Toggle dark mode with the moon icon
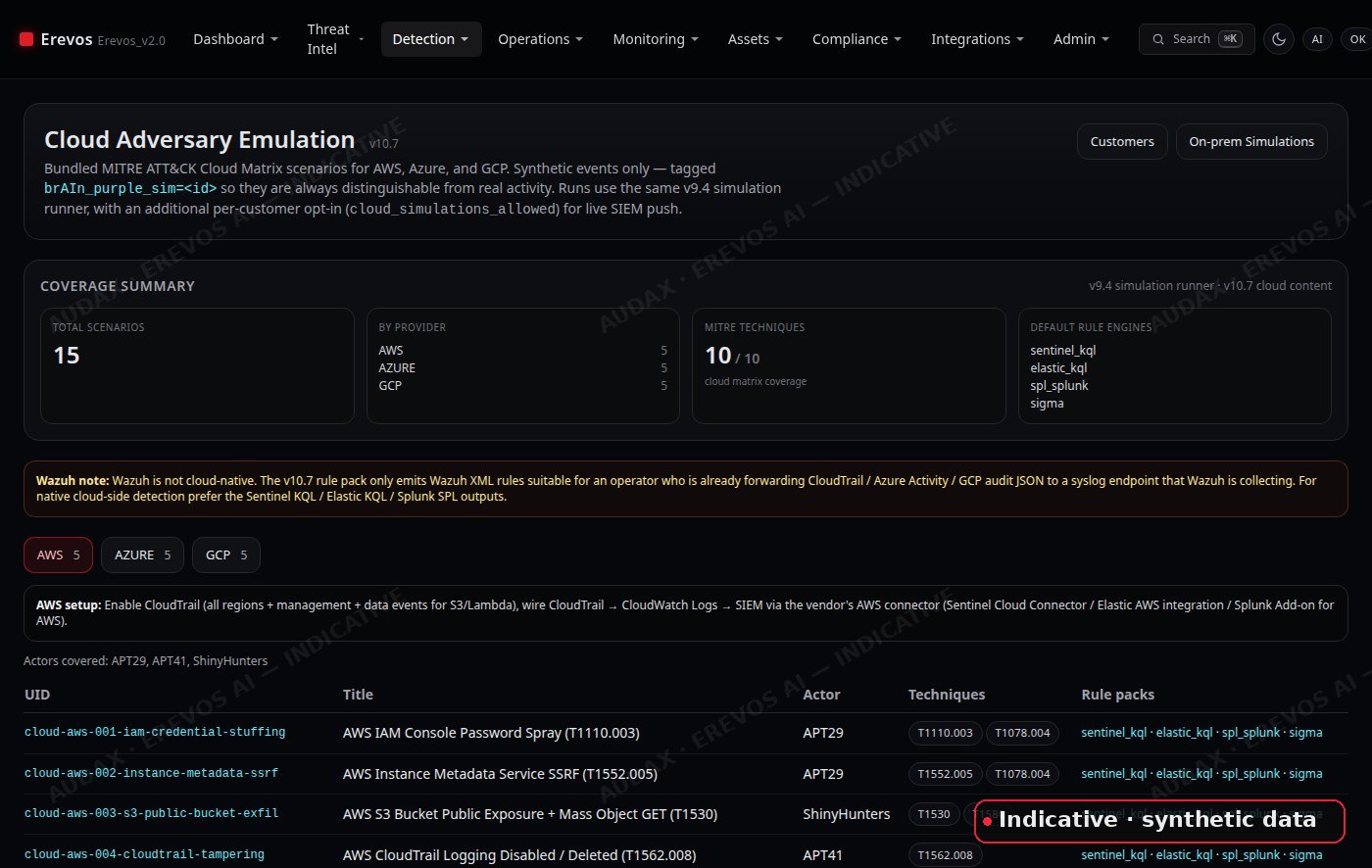1372x868 pixels. (1279, 39)
